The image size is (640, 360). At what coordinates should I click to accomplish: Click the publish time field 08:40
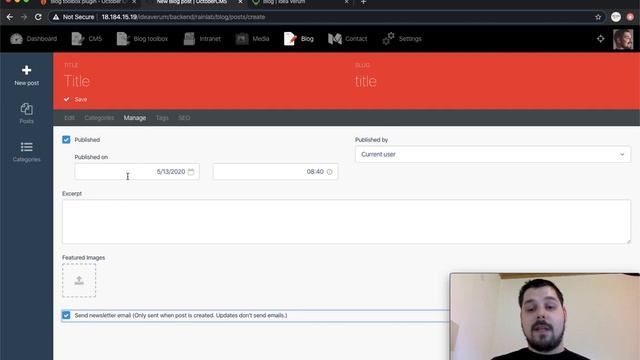coord(275,172)
